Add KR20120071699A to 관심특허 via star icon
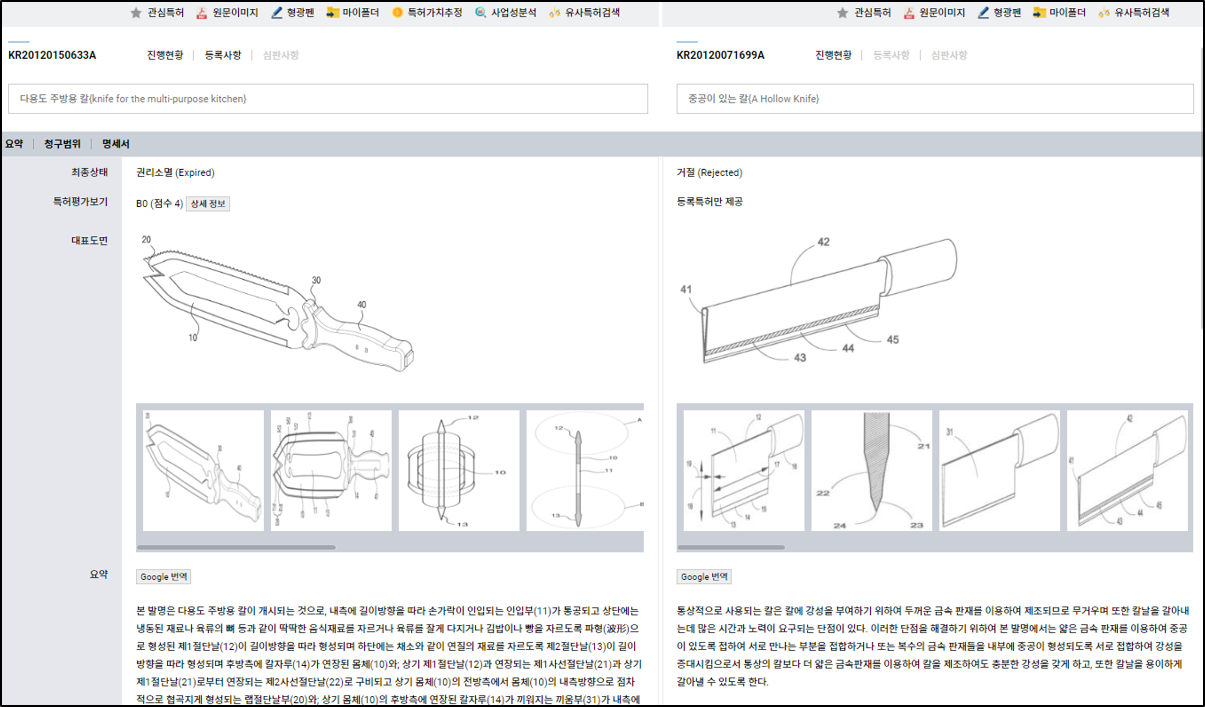 click(842, 13)
